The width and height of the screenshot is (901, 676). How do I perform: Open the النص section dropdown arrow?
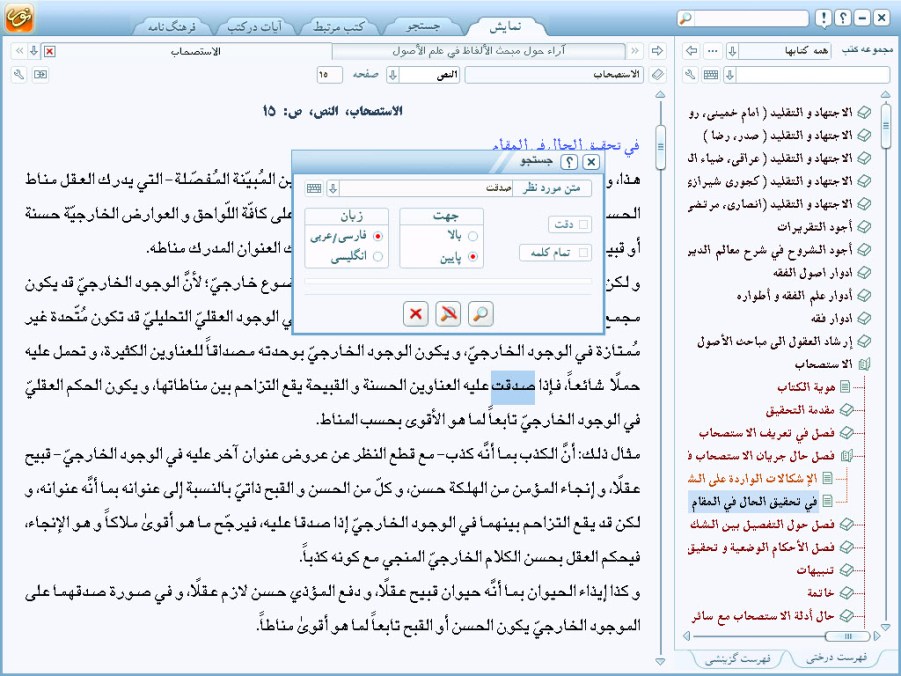[393, 75]
